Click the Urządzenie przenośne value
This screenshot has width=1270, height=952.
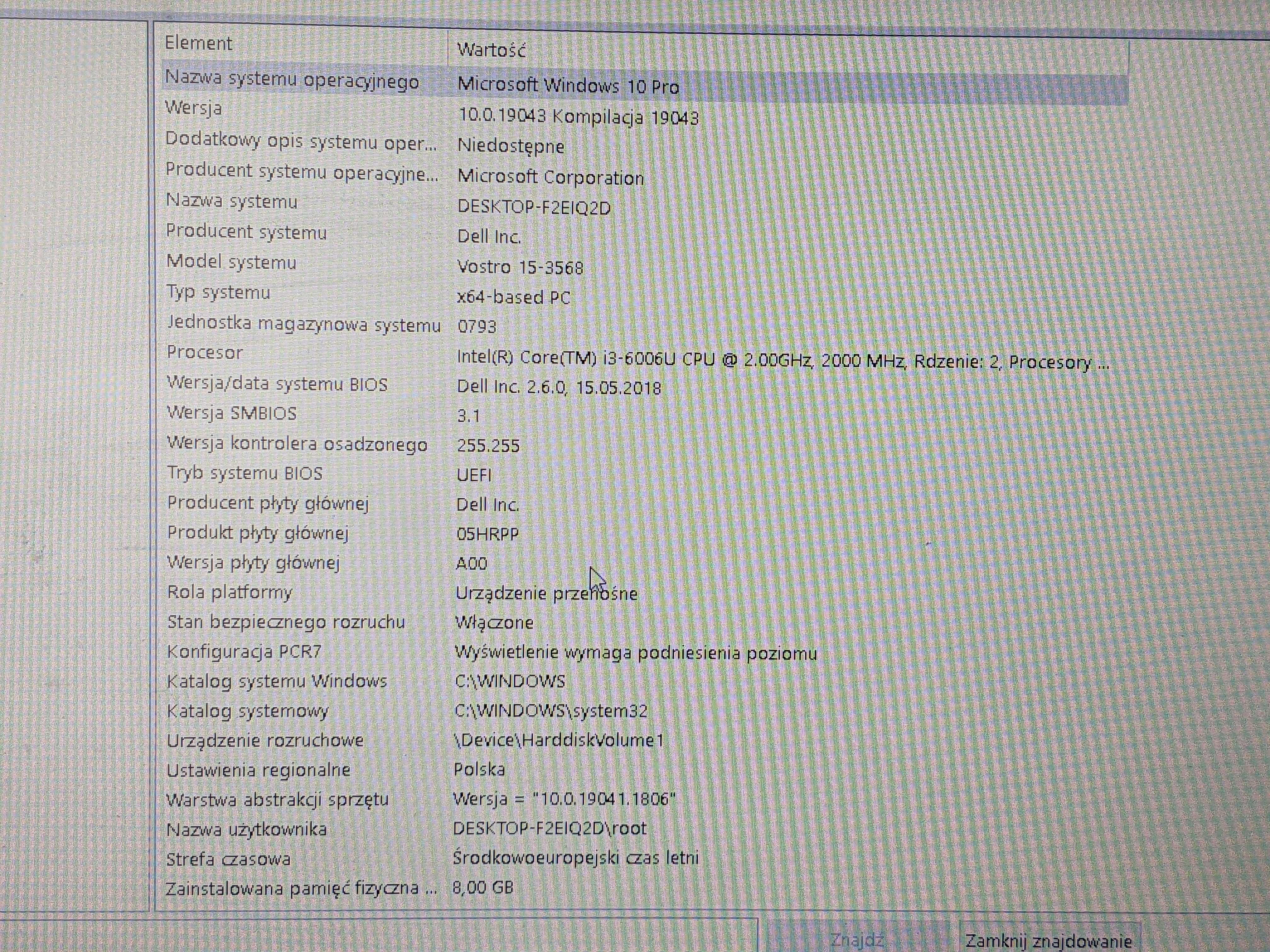point(546,593)
